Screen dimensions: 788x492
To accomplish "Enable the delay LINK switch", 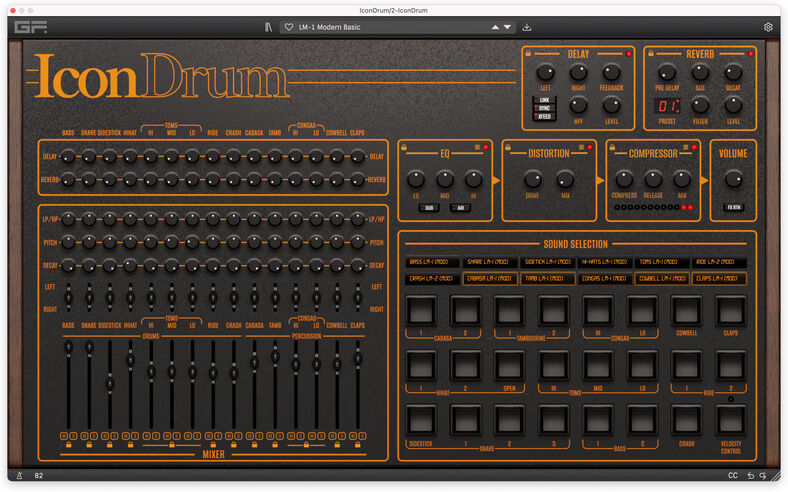I will click(x=544, y=100).
